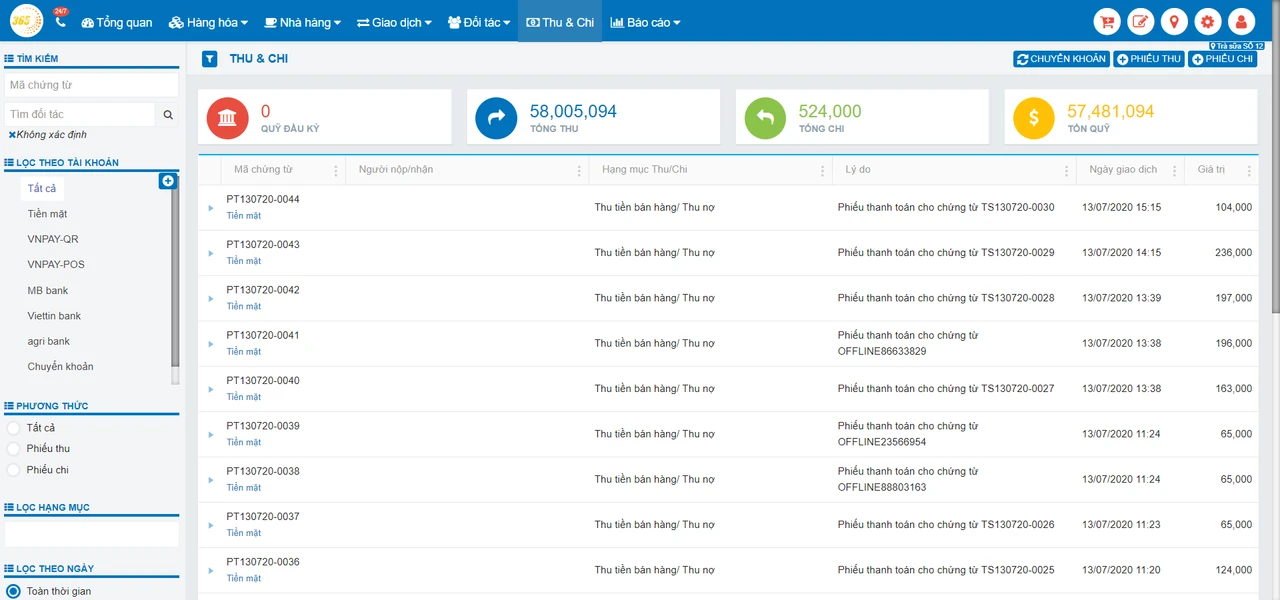1280x600 pixels.
Task: Click the search magnifier icon for partner
Action: (x=168, y=115)
